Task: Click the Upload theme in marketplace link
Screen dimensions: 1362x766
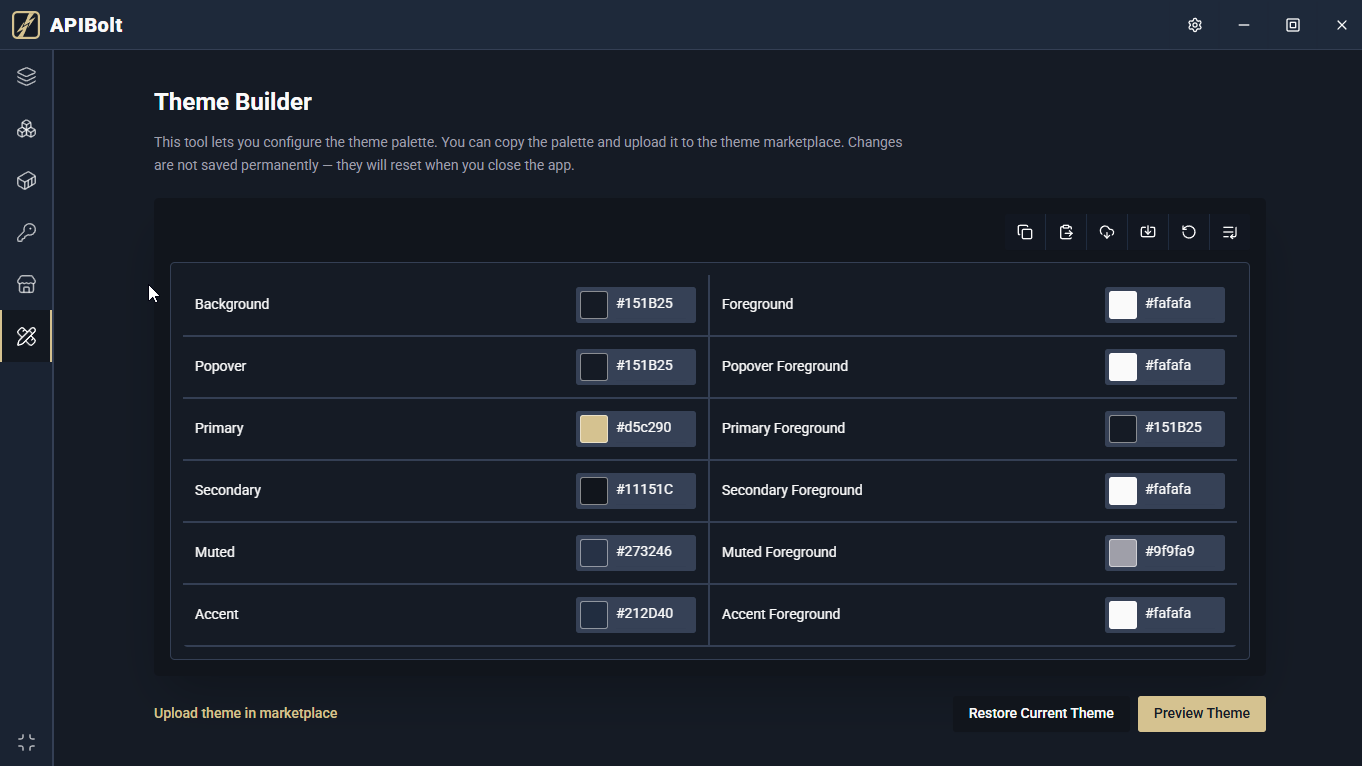Action: point(245,713)
